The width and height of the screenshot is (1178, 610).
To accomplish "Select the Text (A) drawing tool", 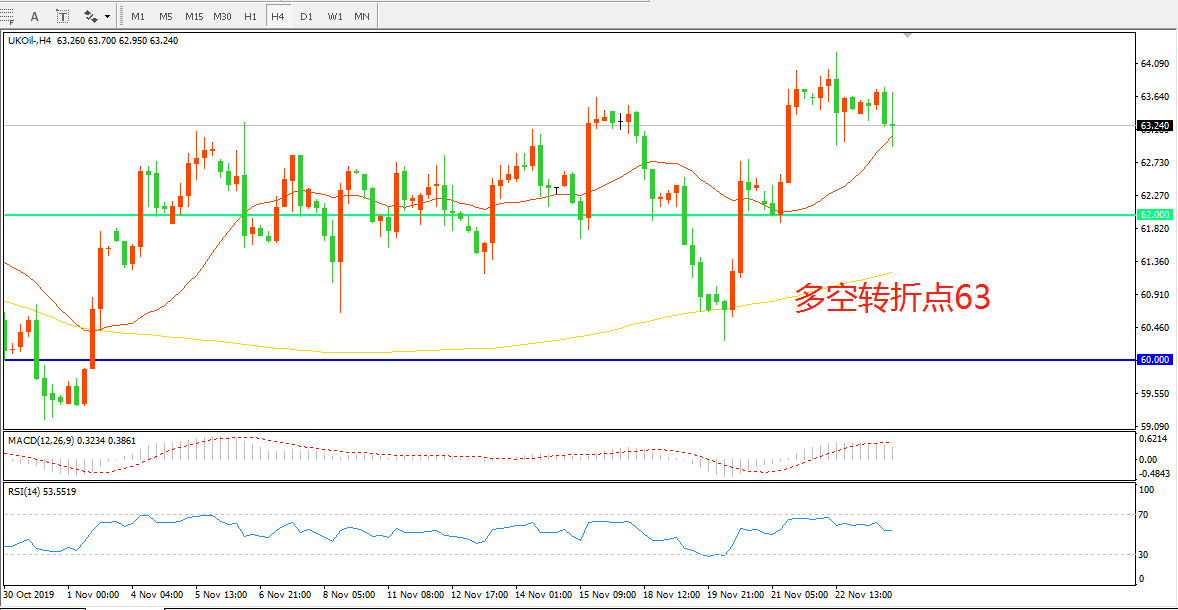I will [35, 16].
